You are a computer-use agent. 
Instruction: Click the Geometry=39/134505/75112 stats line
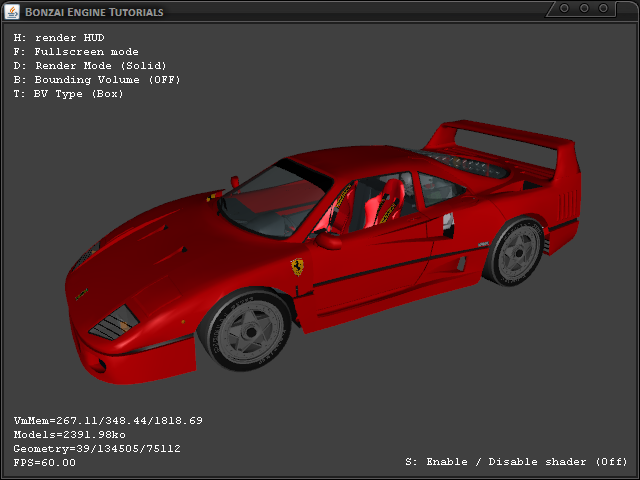click(97, 448)
